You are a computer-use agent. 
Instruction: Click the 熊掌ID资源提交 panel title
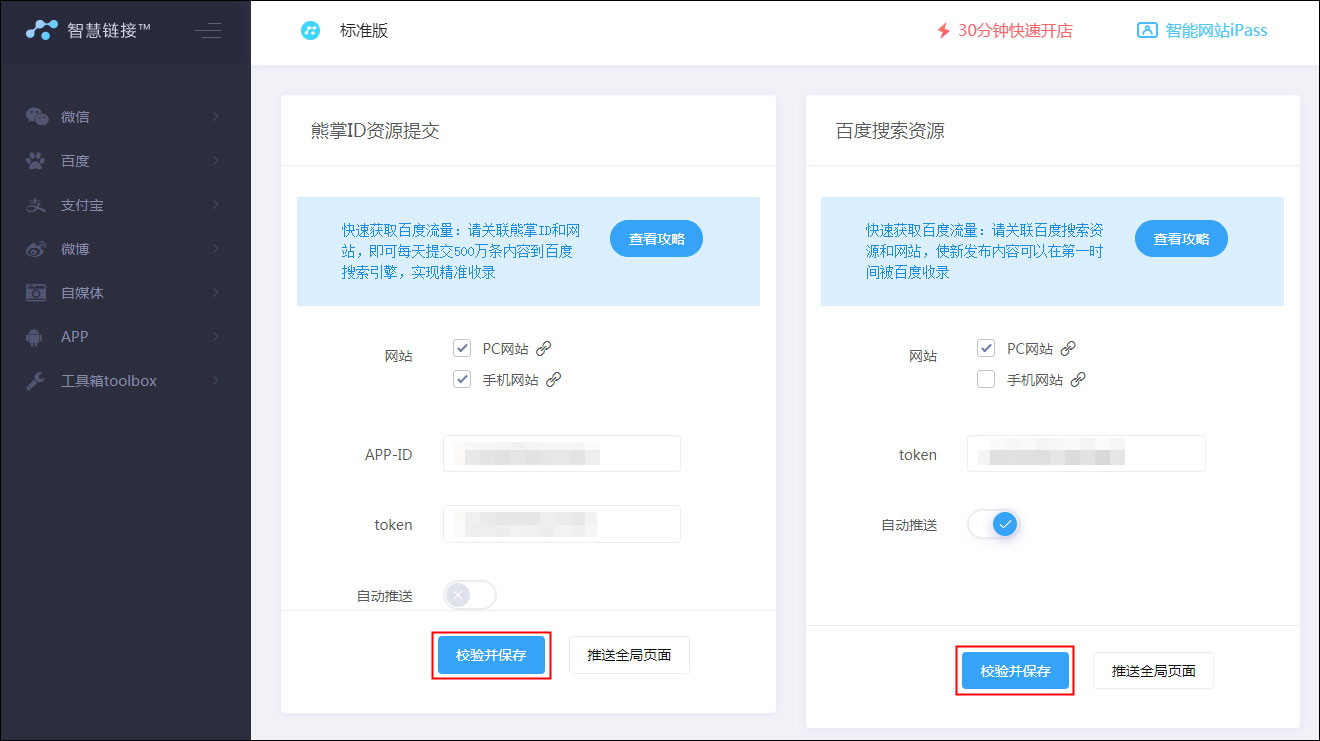click(375, 131)
